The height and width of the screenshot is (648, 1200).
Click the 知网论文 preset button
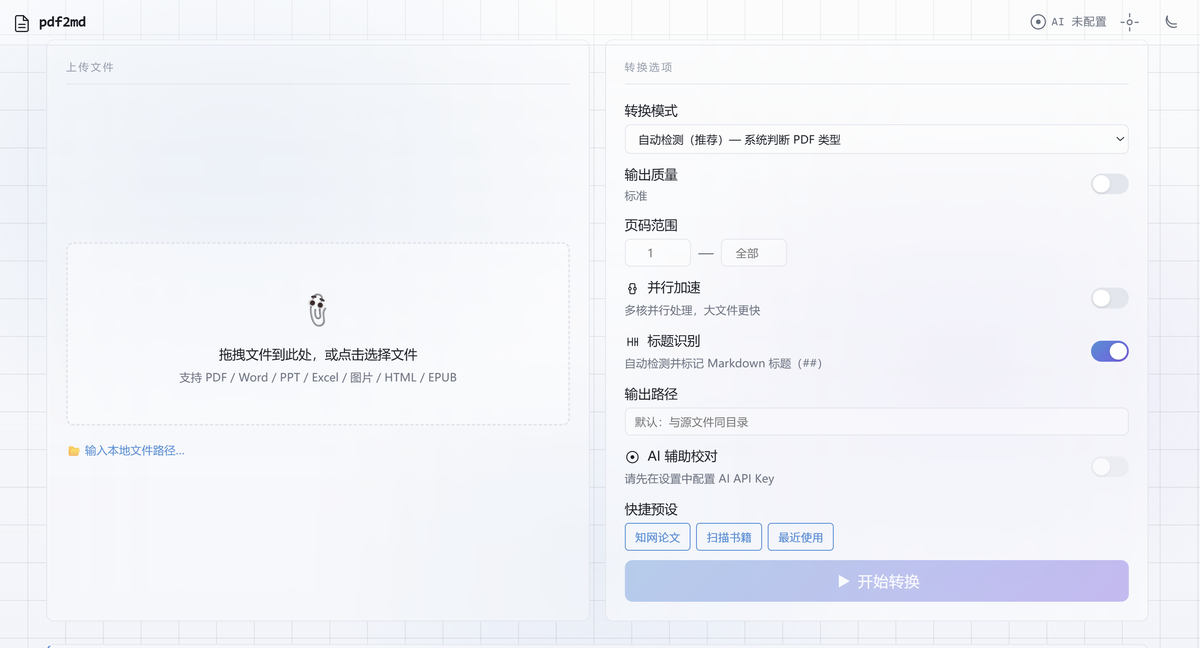point(657,537)
